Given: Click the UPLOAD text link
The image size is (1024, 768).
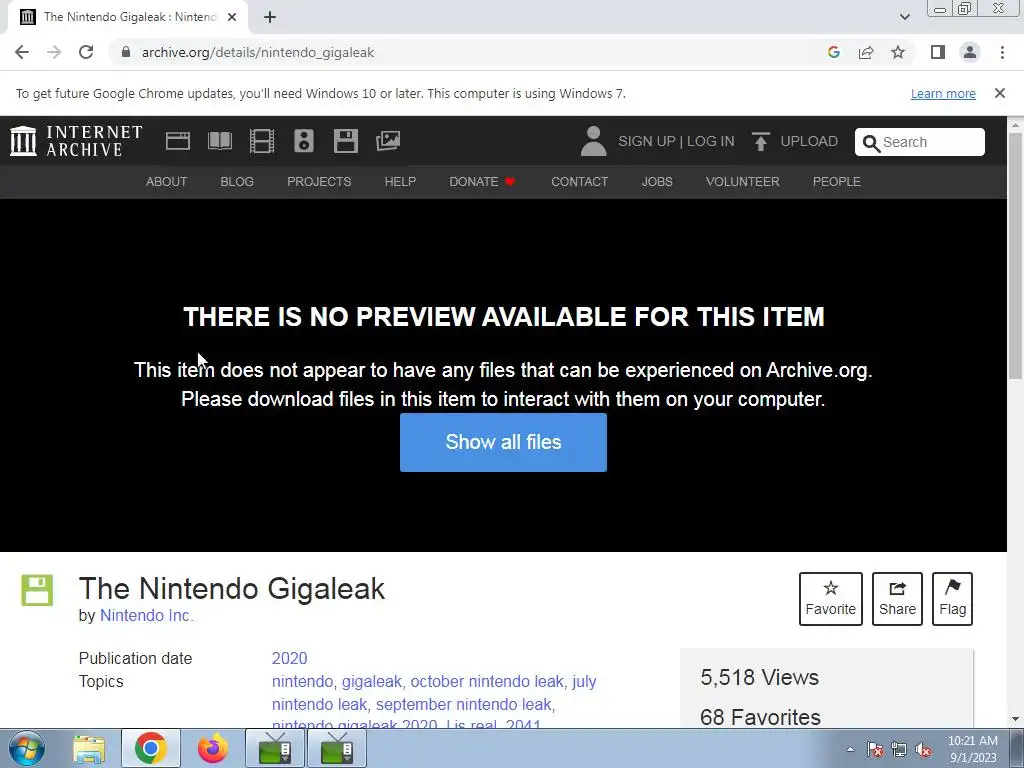Looking at the screenshot, I should [x=809, y=141].
